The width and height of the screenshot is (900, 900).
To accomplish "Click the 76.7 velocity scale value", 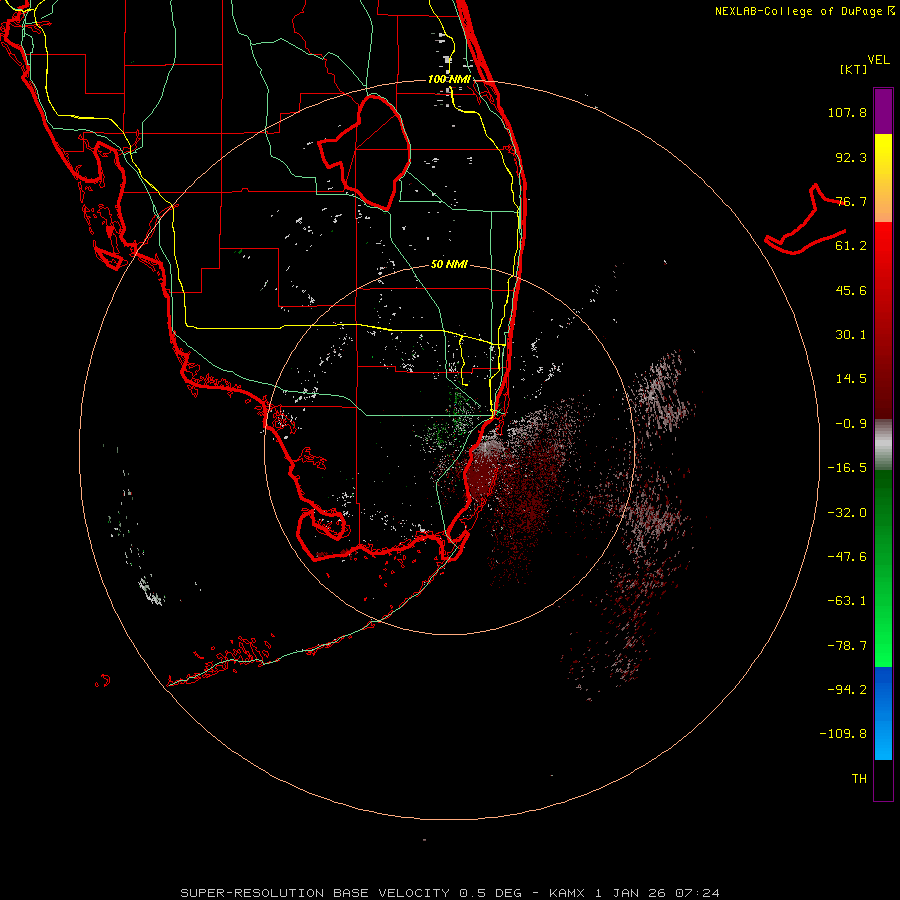I will click(851, 201).
